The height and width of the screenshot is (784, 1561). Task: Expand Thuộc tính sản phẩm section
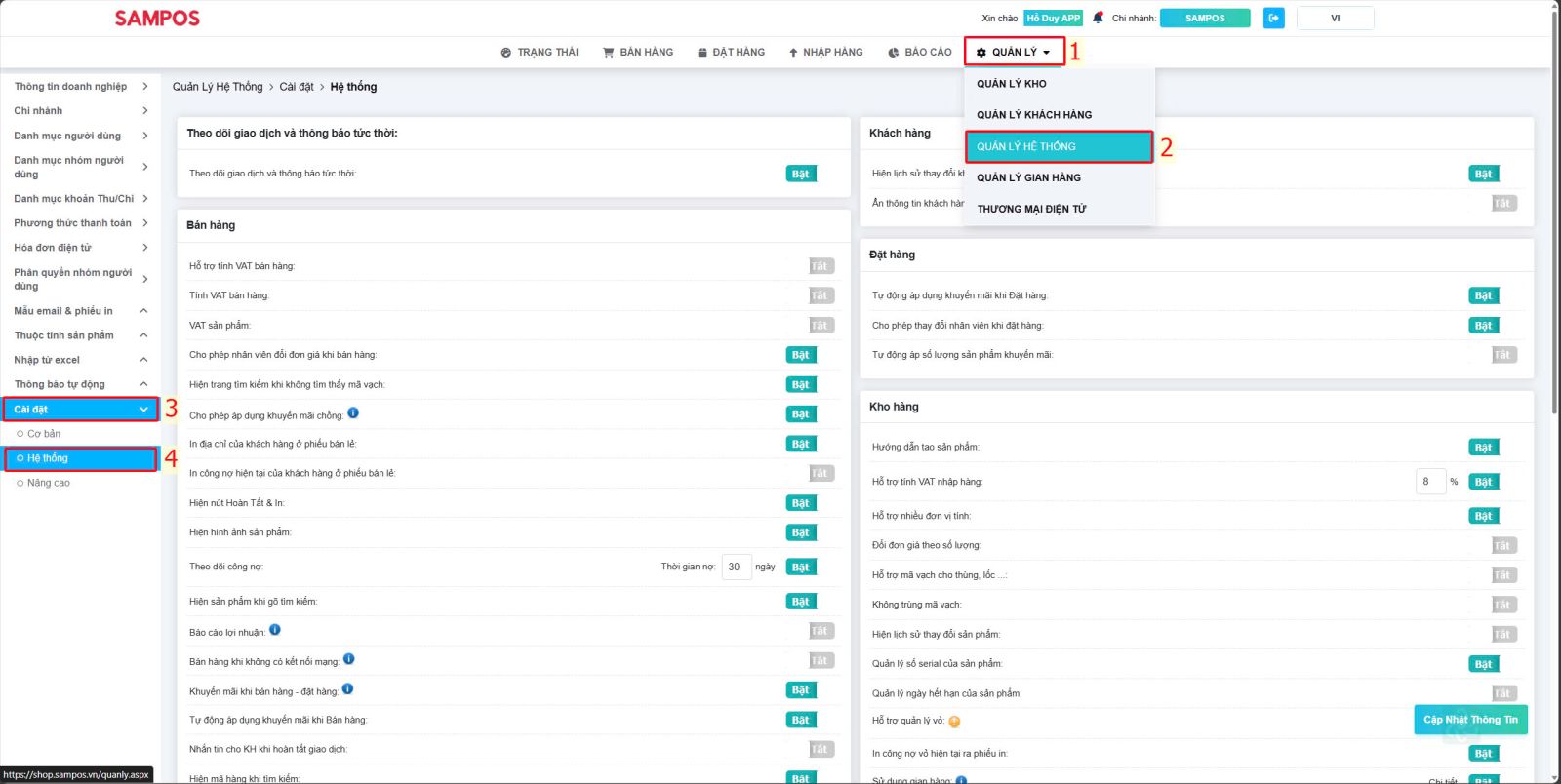tap(81, 335)
